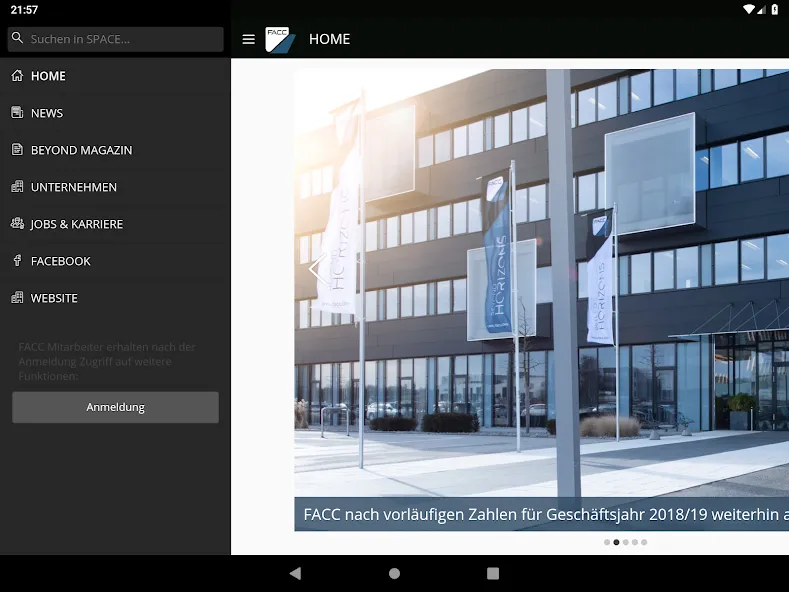Image resolution: width=789 pixels, height=592 pixels.
Task: Focus the 'Suchen in SPACE...' search field
Action: click(x=115, y=39)
